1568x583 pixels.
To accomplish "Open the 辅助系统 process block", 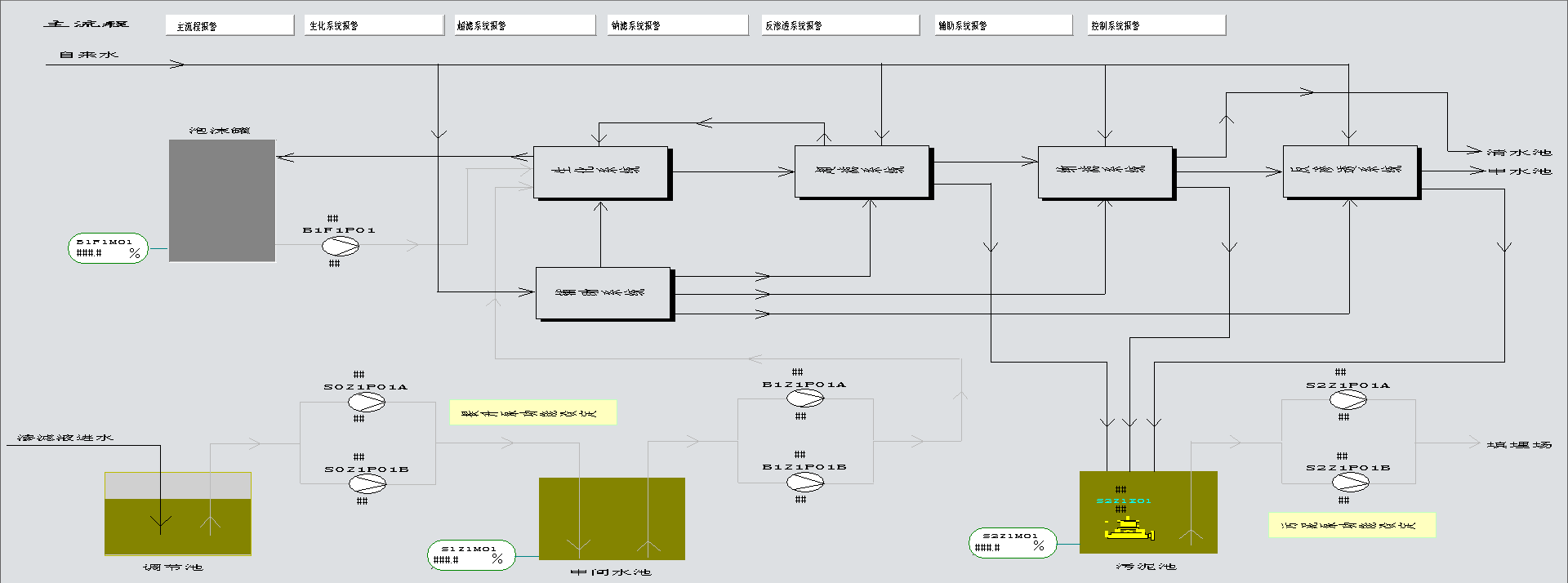I will (x=603, y=293).
